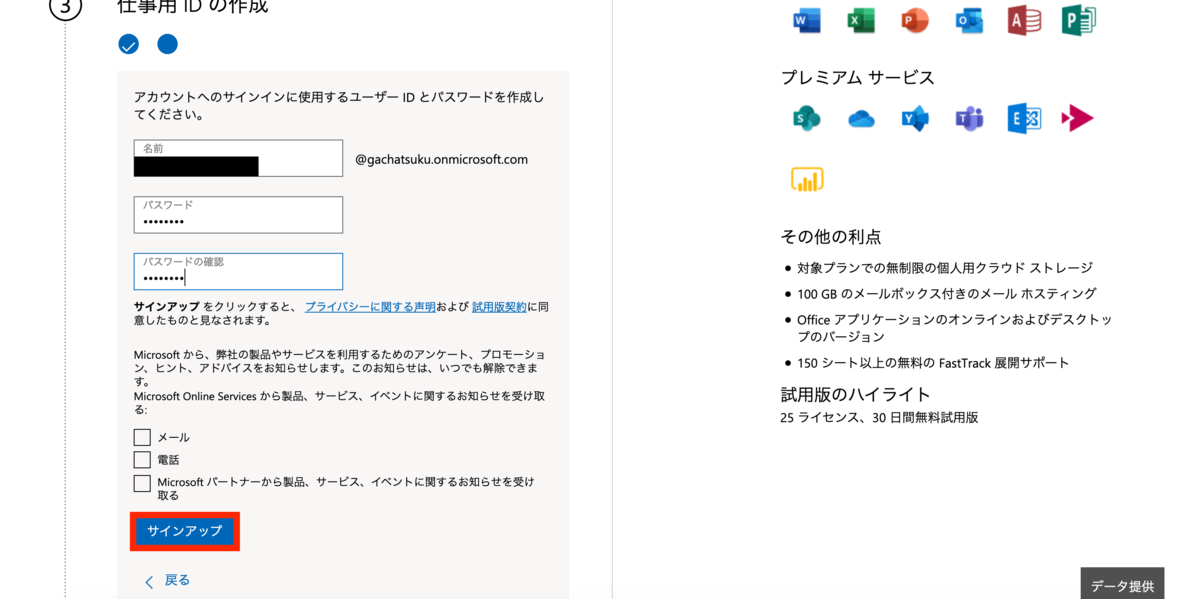Viewport: 1200px width, 599px height.
Task: Click the PowerPoint app icon
Action: 915,20
